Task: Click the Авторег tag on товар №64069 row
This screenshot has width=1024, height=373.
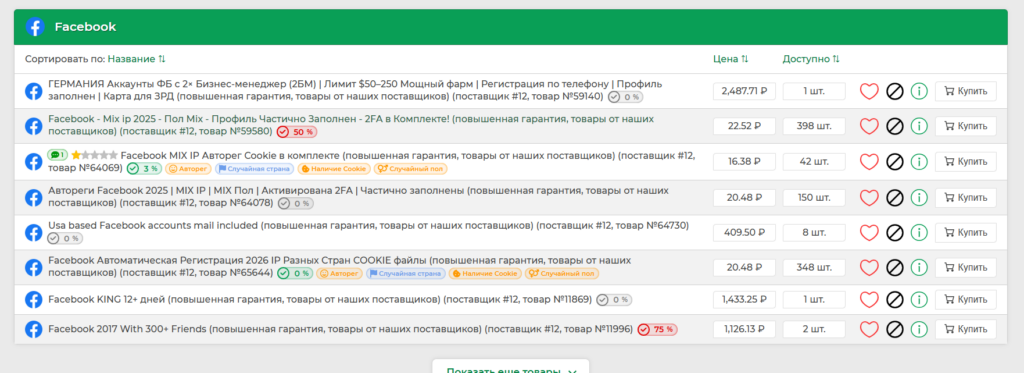Action: pos(188,169)
